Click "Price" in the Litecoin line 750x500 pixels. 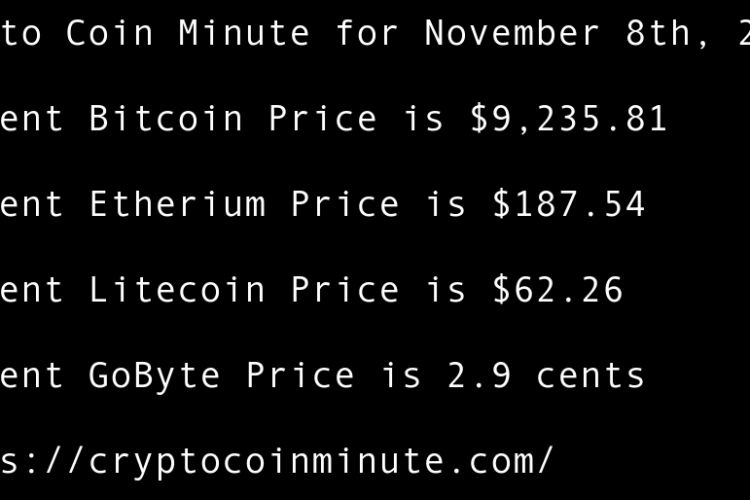[x=345, y=290]
